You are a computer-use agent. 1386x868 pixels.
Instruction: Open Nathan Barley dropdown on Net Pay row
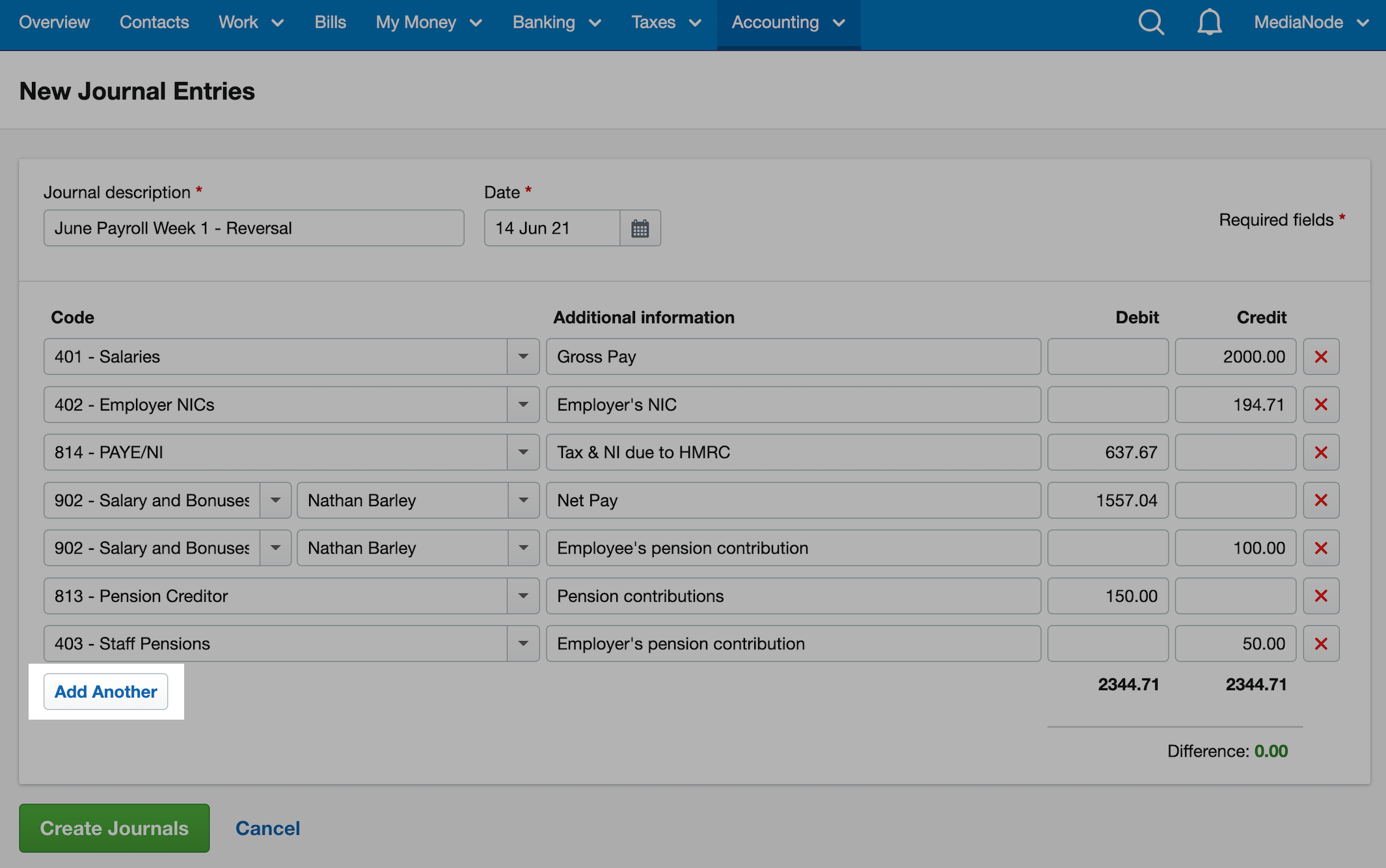point(523,500)
